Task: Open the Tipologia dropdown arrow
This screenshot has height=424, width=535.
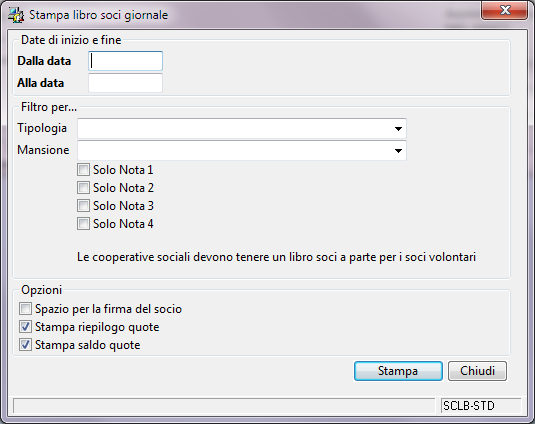Action: click(398, 129)
